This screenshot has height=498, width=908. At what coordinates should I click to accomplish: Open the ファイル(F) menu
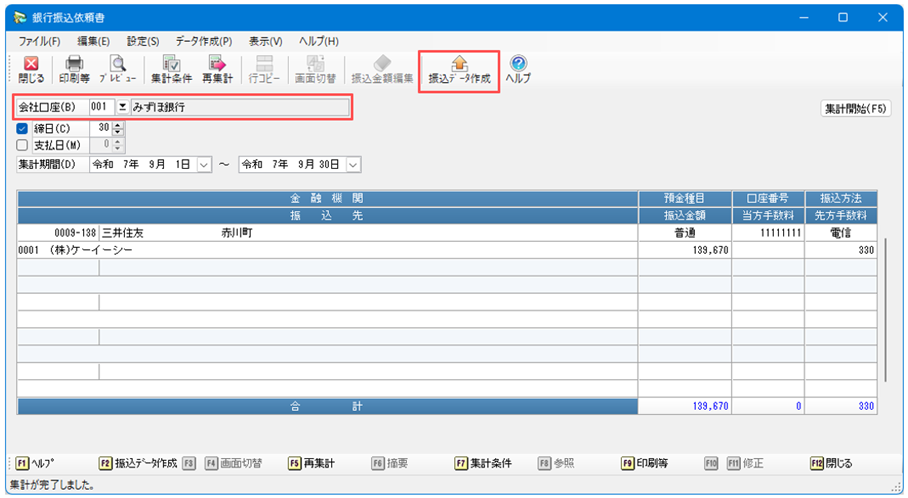[x=39, y=41]
